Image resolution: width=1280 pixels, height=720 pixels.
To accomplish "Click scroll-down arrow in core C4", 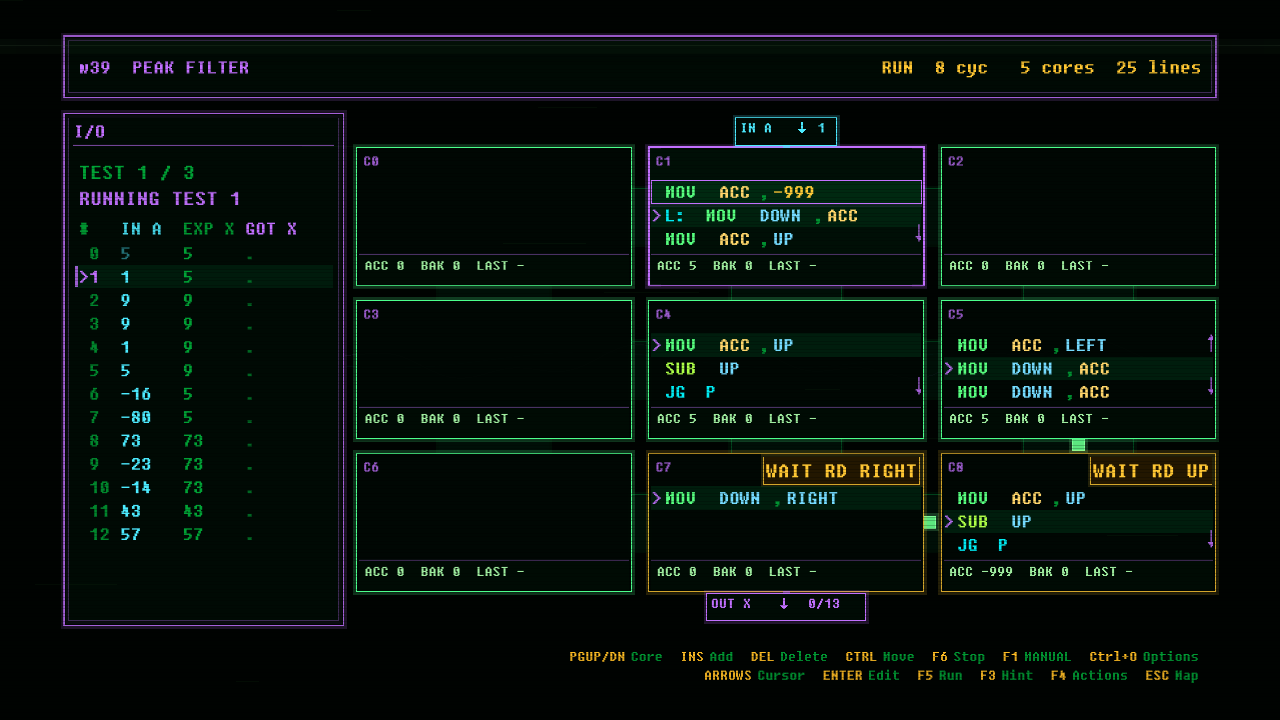I will [x=919, y=386].
